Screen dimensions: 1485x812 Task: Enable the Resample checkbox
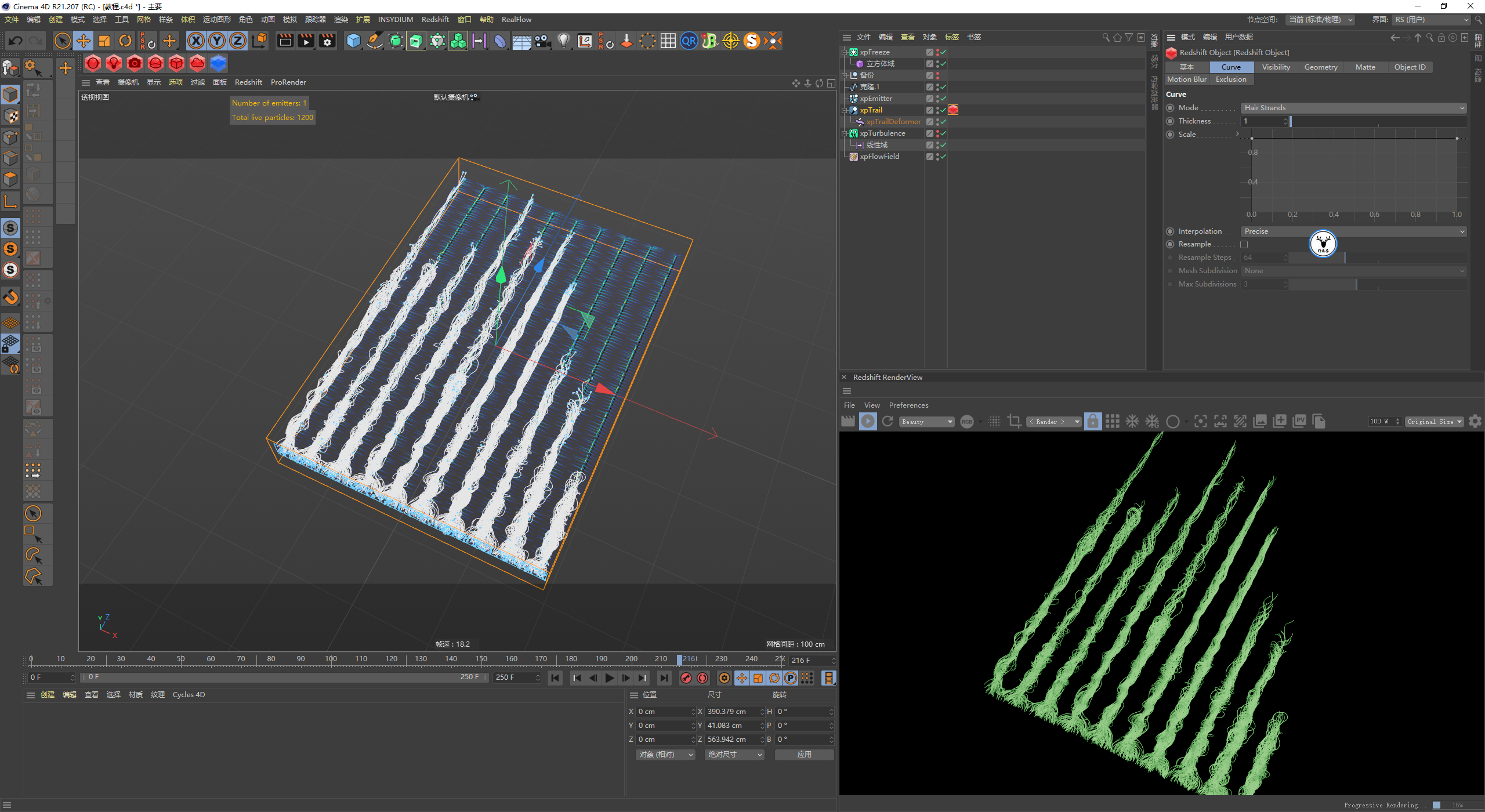coord(1244,245)
